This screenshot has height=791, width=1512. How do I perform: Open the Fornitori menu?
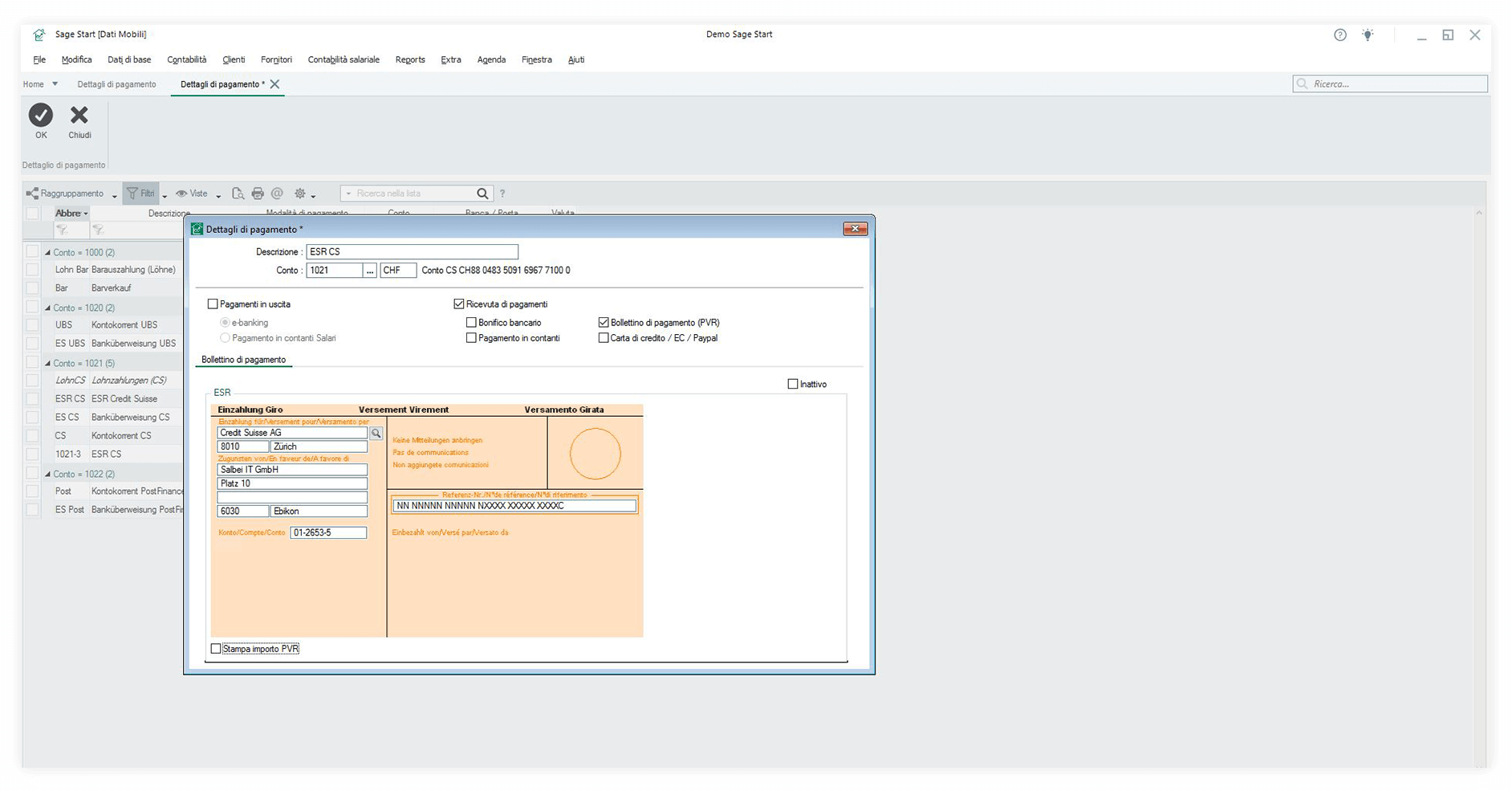coord(276,59)
